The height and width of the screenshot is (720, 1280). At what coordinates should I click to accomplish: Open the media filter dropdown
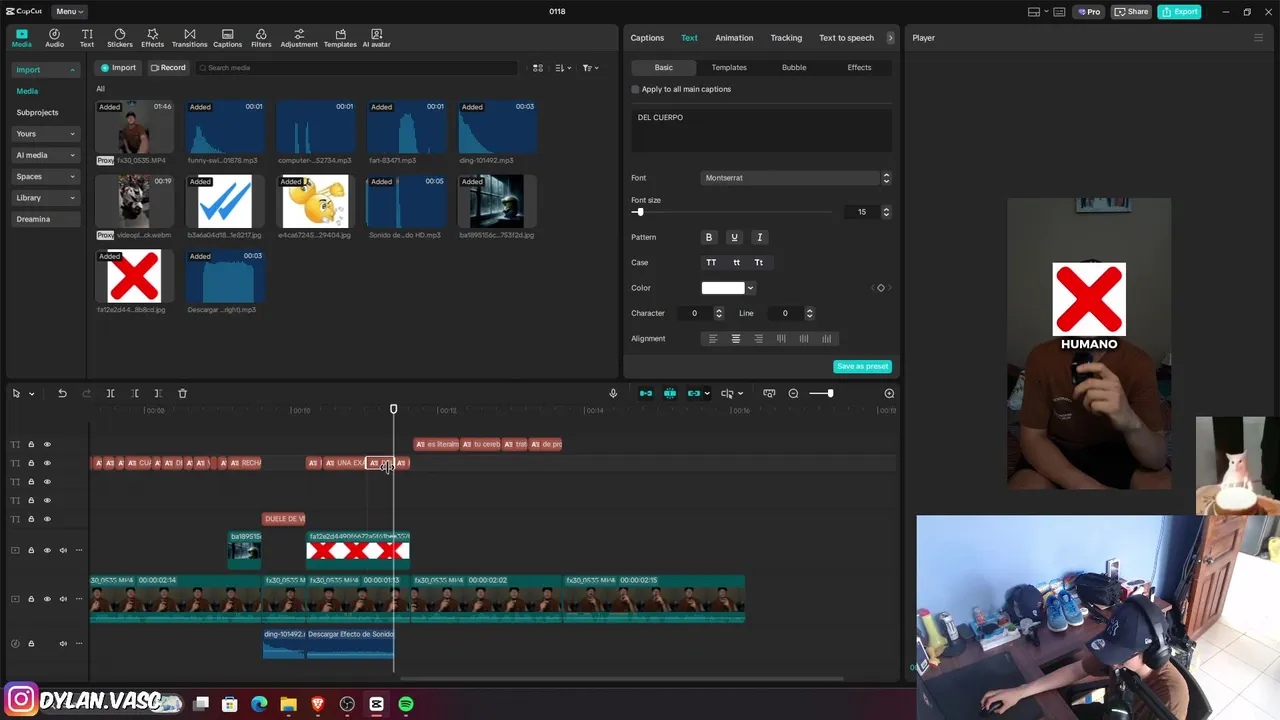coord(591,68)
